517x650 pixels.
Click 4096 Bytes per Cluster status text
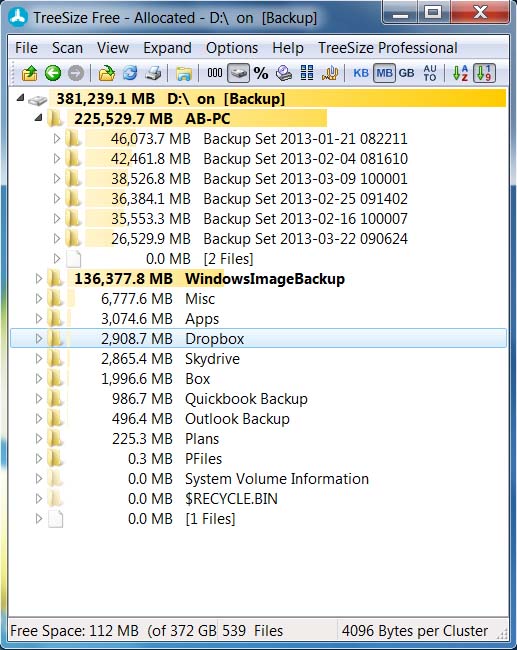415,631
